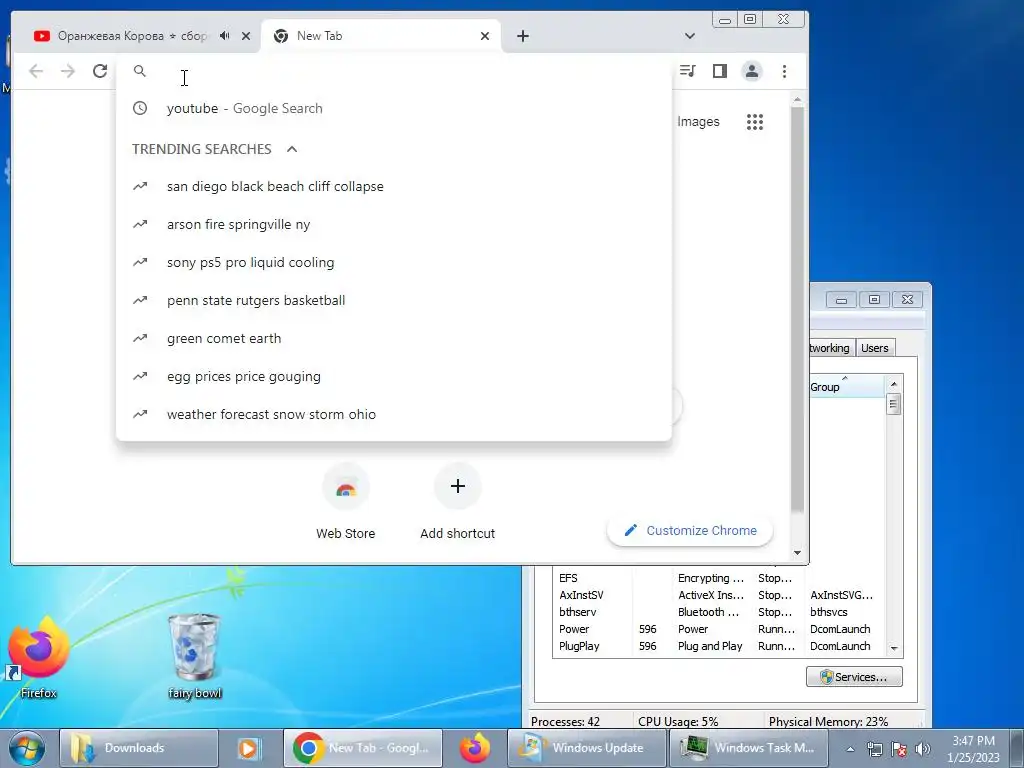Click the Services... button in Task Manager
The image size is (1024, 768).
point(854,677)
